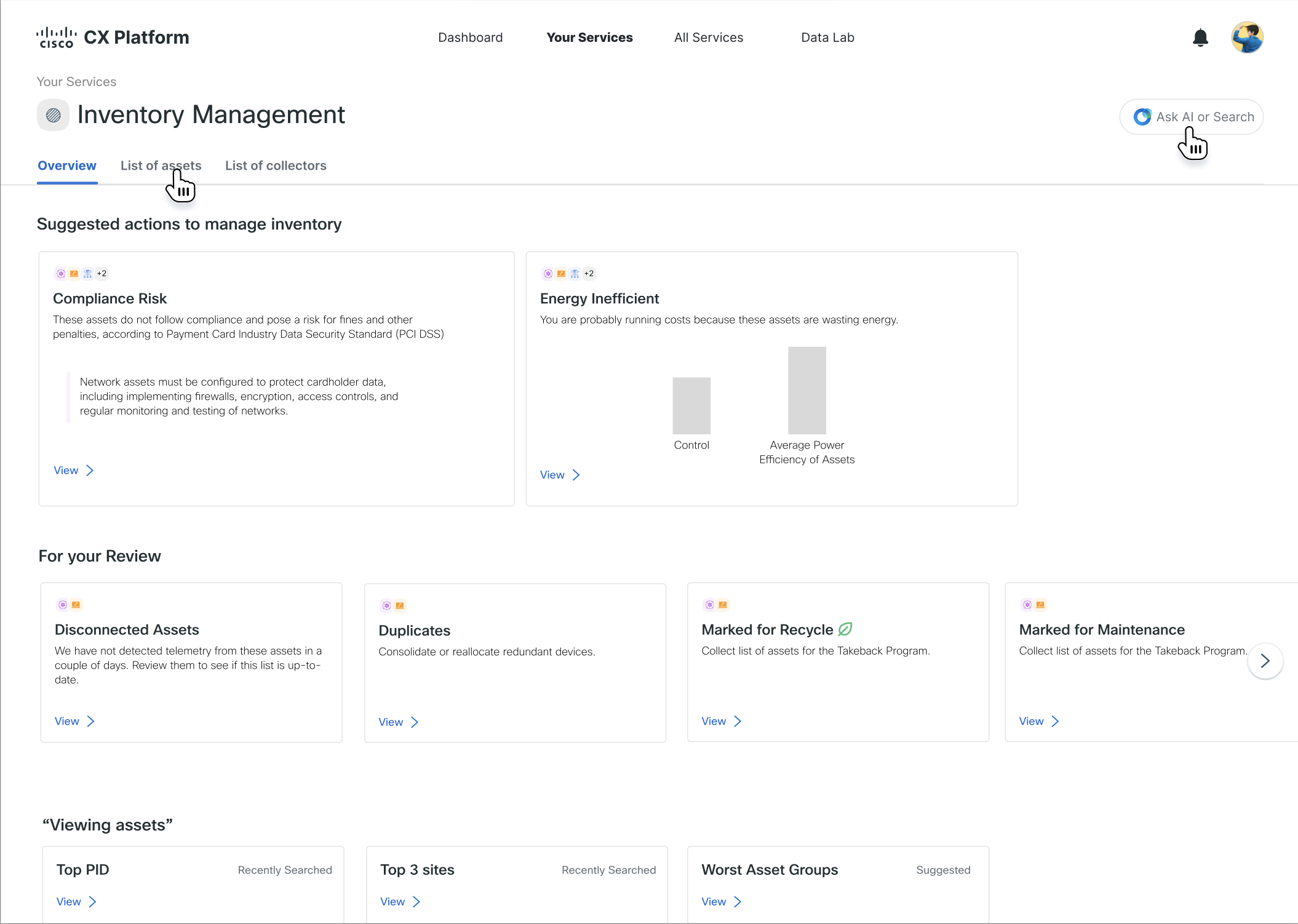Click the notifications bell icon
1298x924 pixels.
(1200, 38)
